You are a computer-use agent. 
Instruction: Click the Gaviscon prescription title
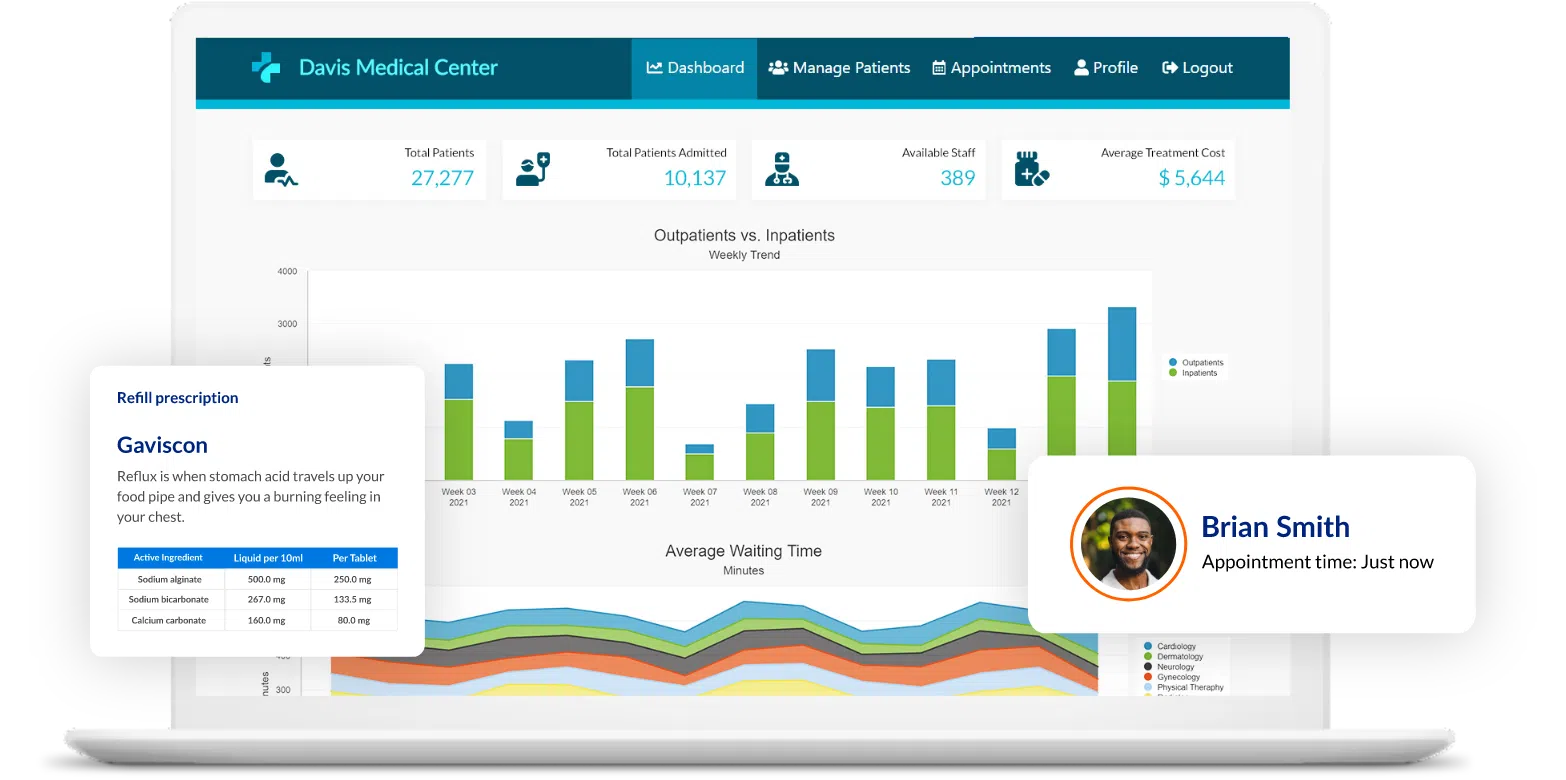click(162, 445)
